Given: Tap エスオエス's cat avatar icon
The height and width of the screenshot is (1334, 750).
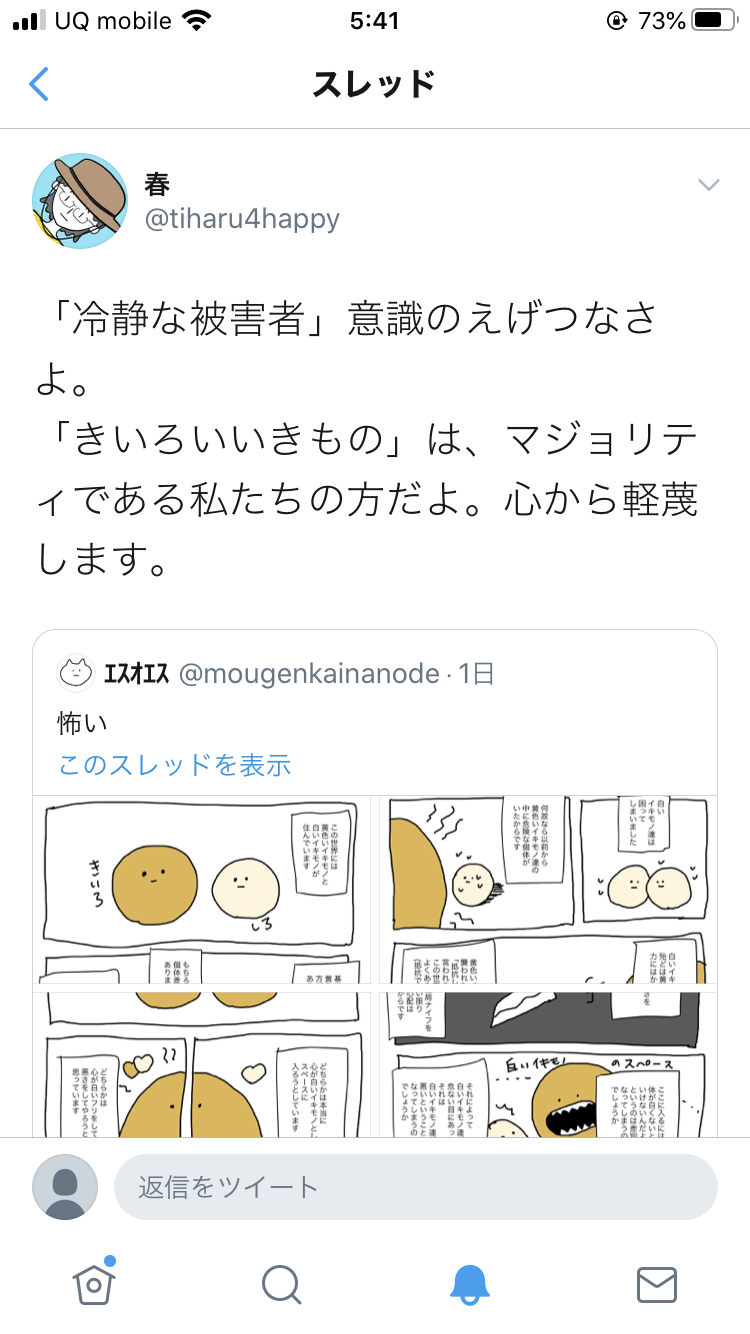Looking at the screenshot, I should click(x=75, y=674).
